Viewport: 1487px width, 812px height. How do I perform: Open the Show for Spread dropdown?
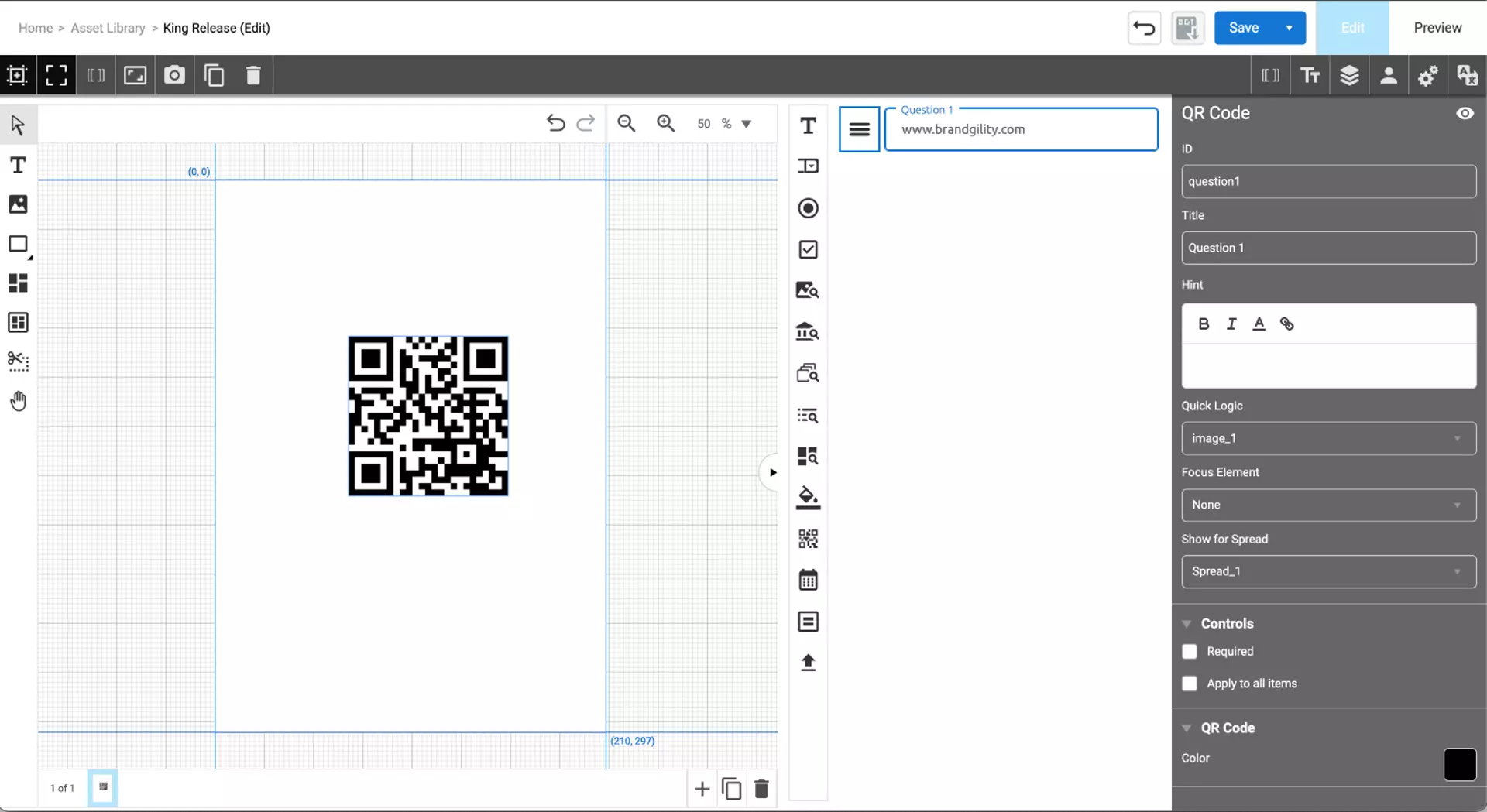coord(1328,571)
